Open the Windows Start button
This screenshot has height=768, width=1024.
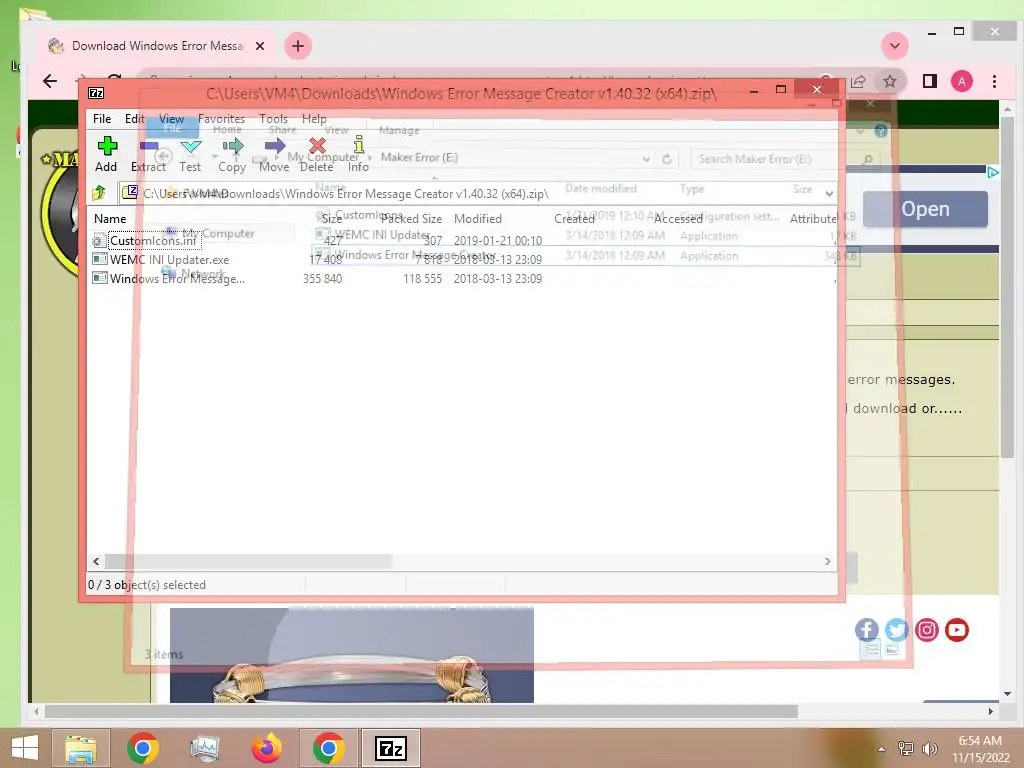pos(24,748)
